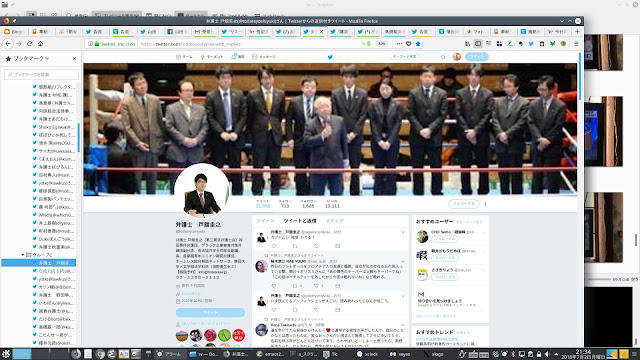Screen dimensions: 640x360
Task: Focus the Twitter keyword search box
Action: [418, 57]
